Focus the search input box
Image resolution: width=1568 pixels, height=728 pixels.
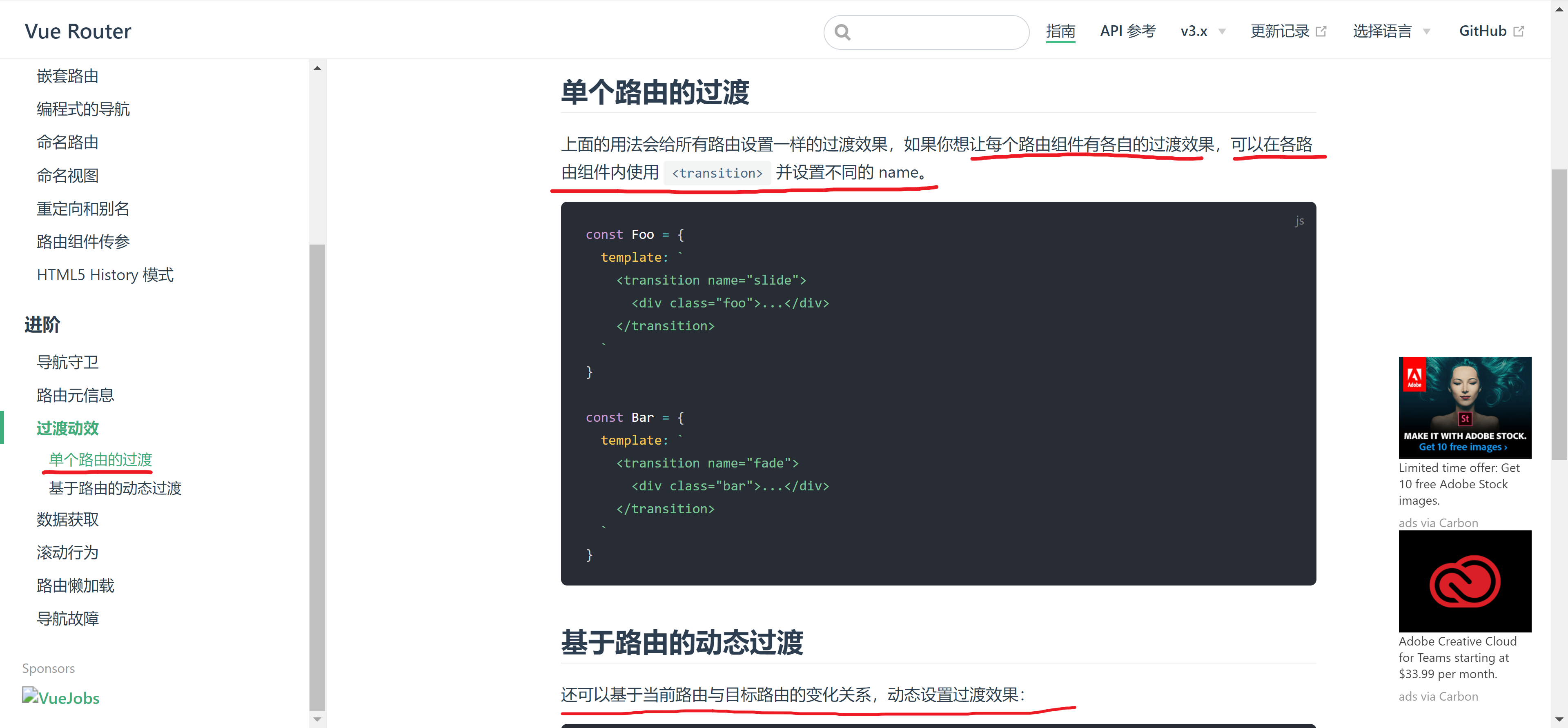938,32
